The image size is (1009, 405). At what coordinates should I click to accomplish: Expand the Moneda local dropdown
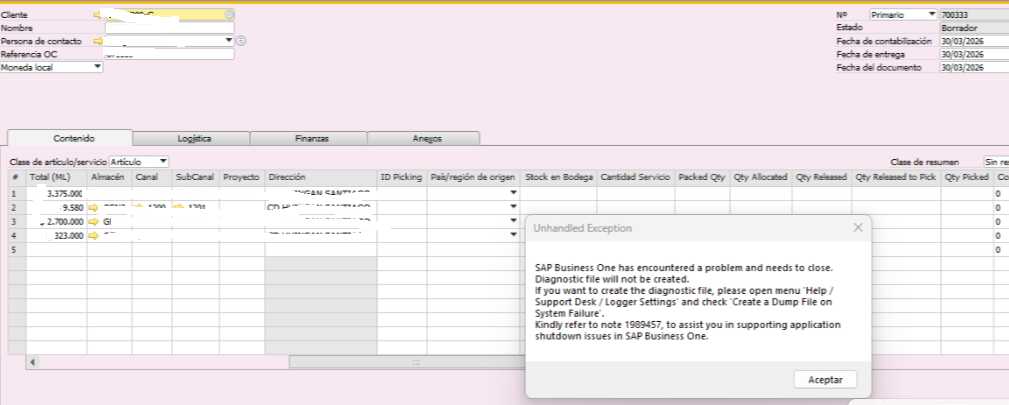pos(98,67)
